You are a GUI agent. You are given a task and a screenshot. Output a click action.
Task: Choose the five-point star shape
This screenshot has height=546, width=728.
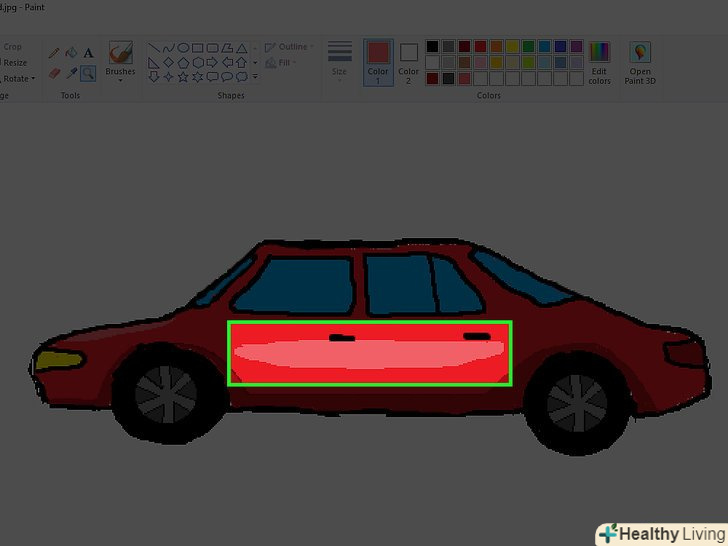(183, 76)
